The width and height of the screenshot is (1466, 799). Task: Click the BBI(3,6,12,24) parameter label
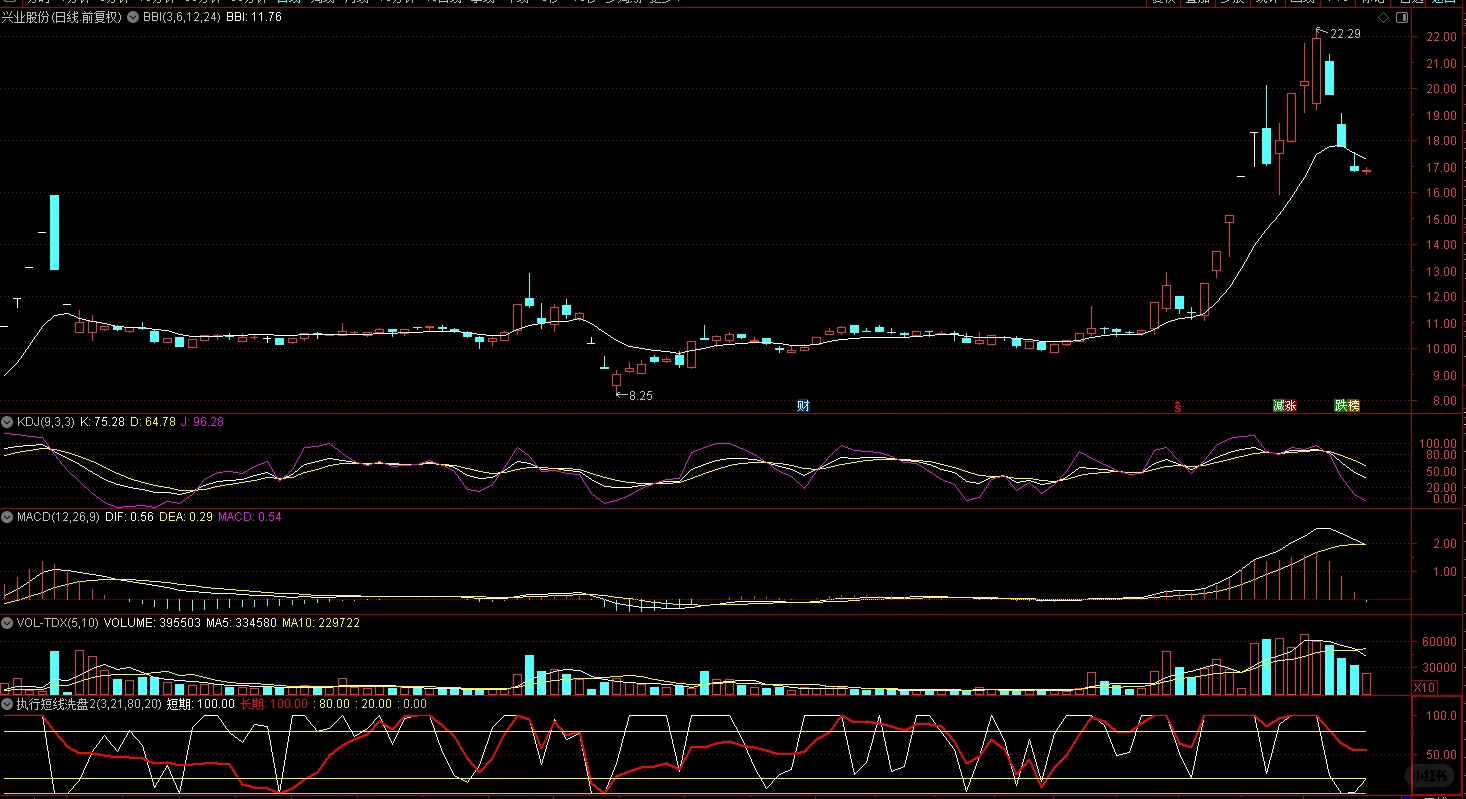tap(182, 17)
